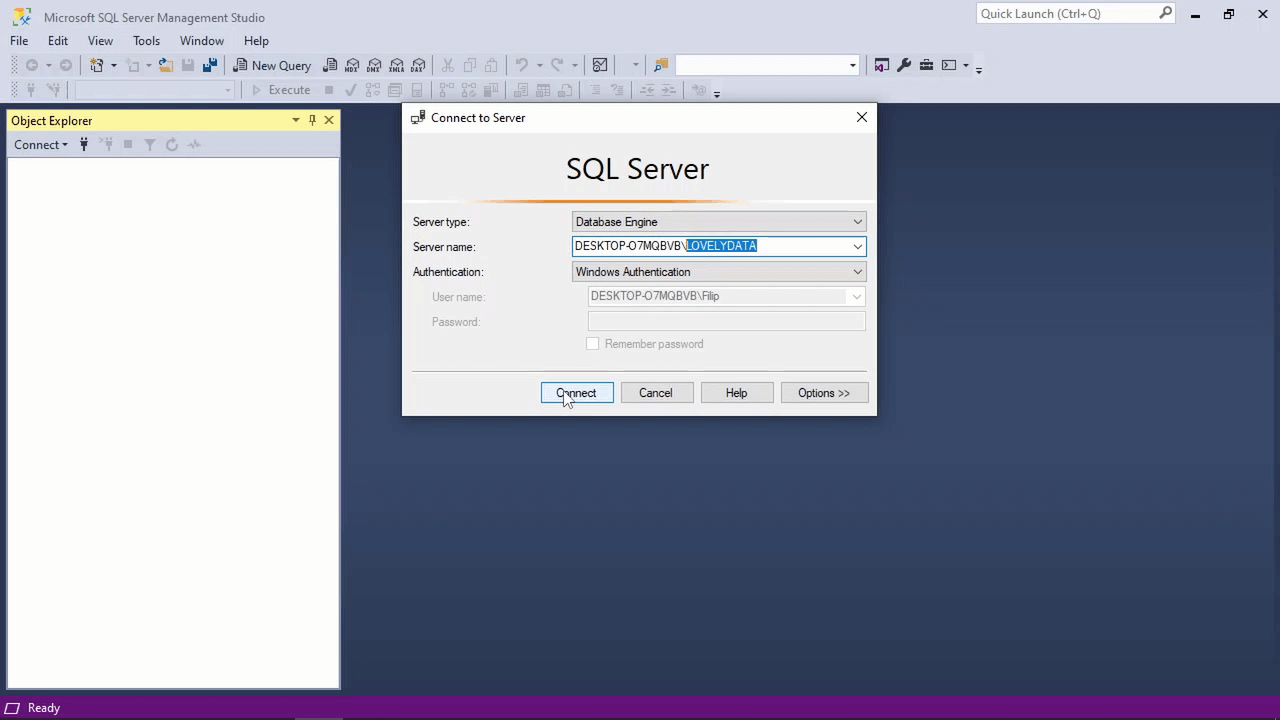Viewport: 1280px width, 720px height.
Task: Click the Connect Object Explorer plug icon
Action: [84, 145]
